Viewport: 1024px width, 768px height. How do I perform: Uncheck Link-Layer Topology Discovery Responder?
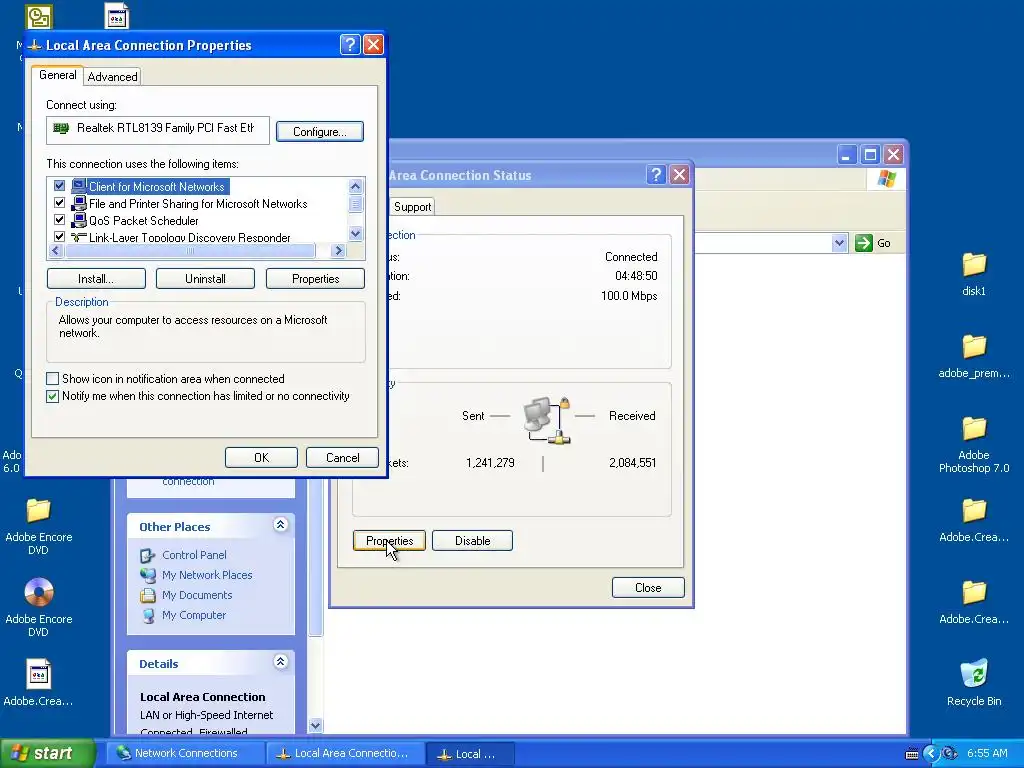[59, 236]
